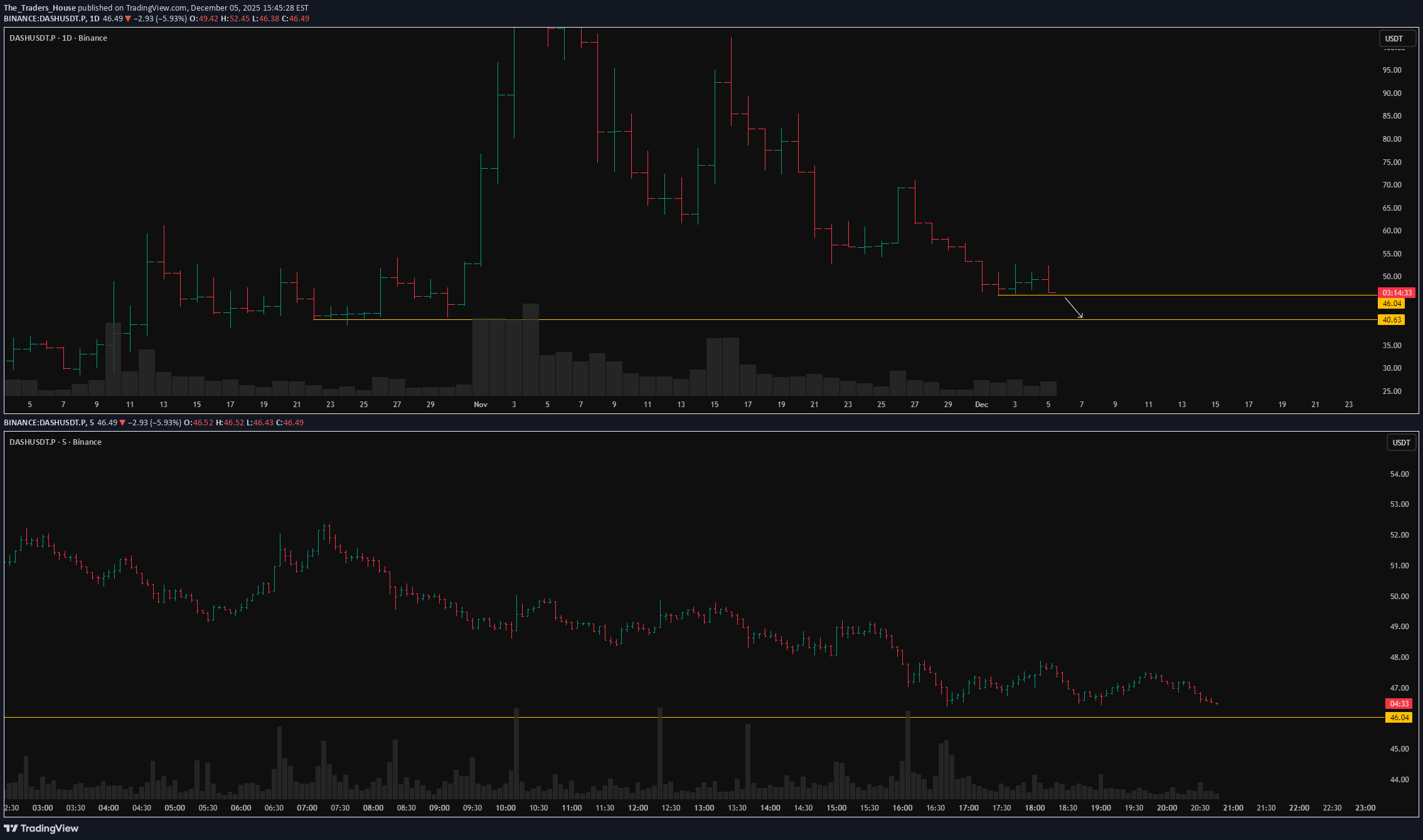
Task: Select the 40.63 price label
Action: (1392, 320)
